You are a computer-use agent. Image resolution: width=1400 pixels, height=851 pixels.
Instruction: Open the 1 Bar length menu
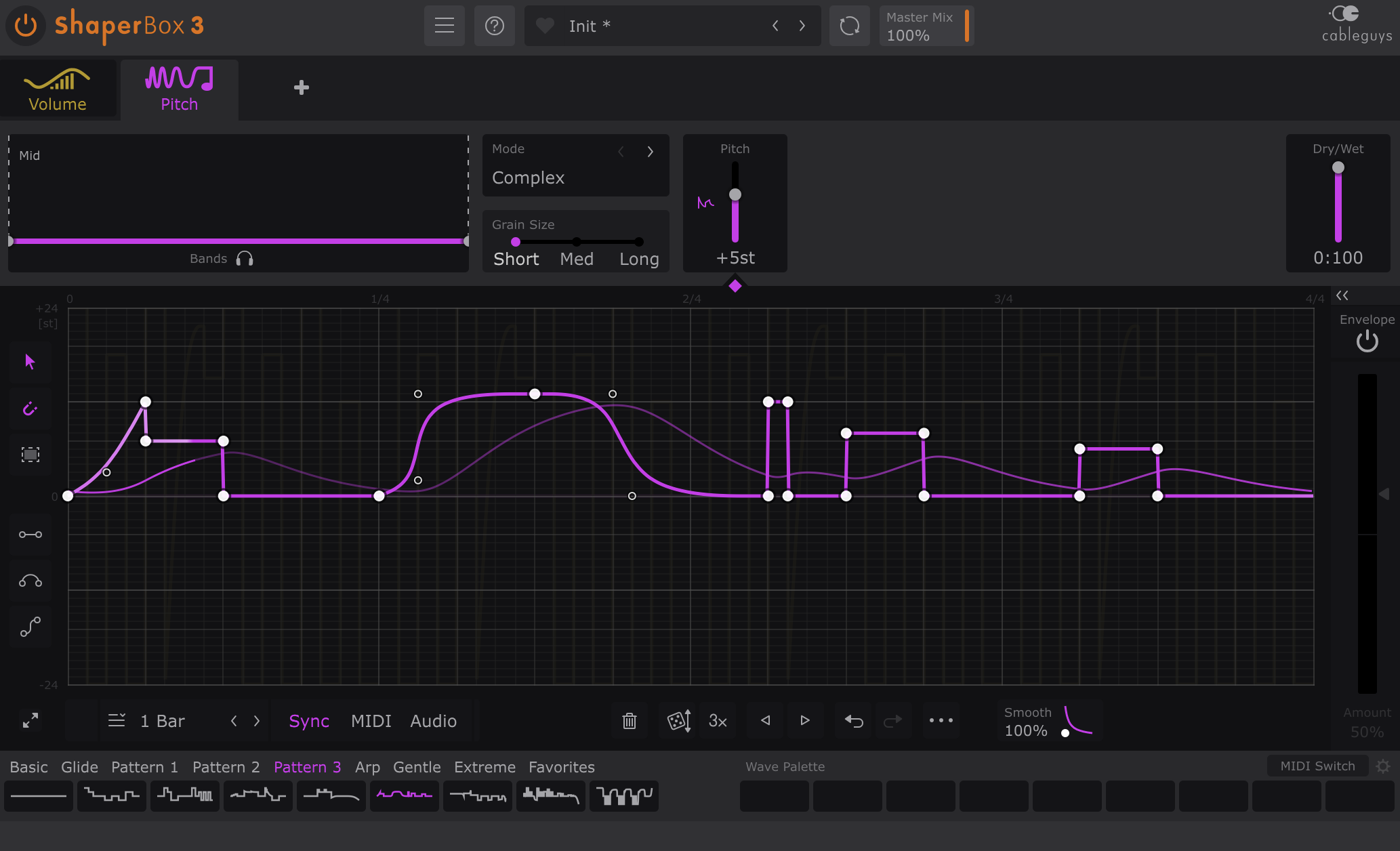(163, 721)
